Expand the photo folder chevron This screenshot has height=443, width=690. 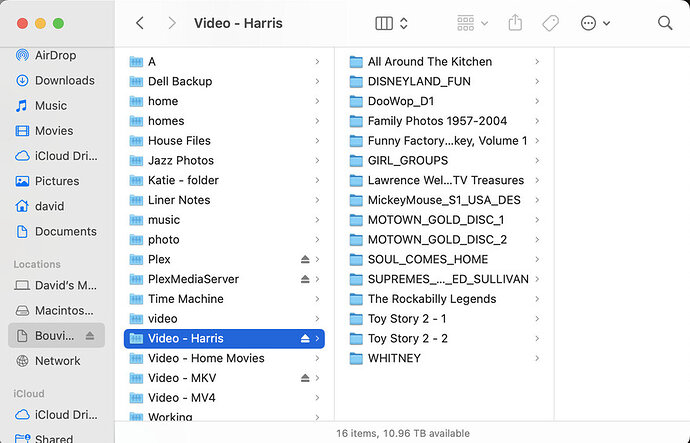pos(317,240)
